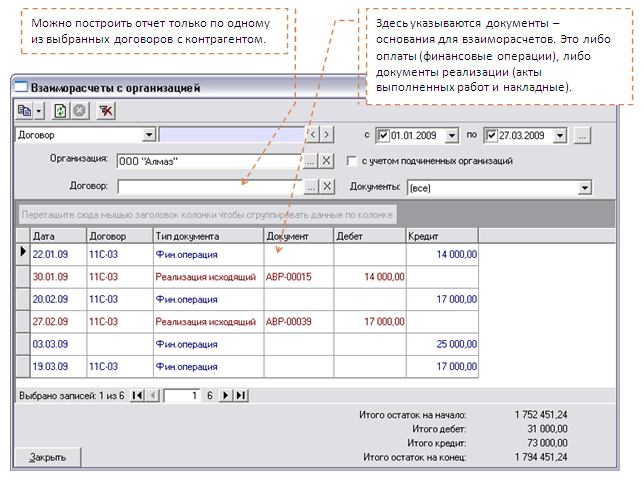Go to the last record navigation button

(x=241, y=396)
